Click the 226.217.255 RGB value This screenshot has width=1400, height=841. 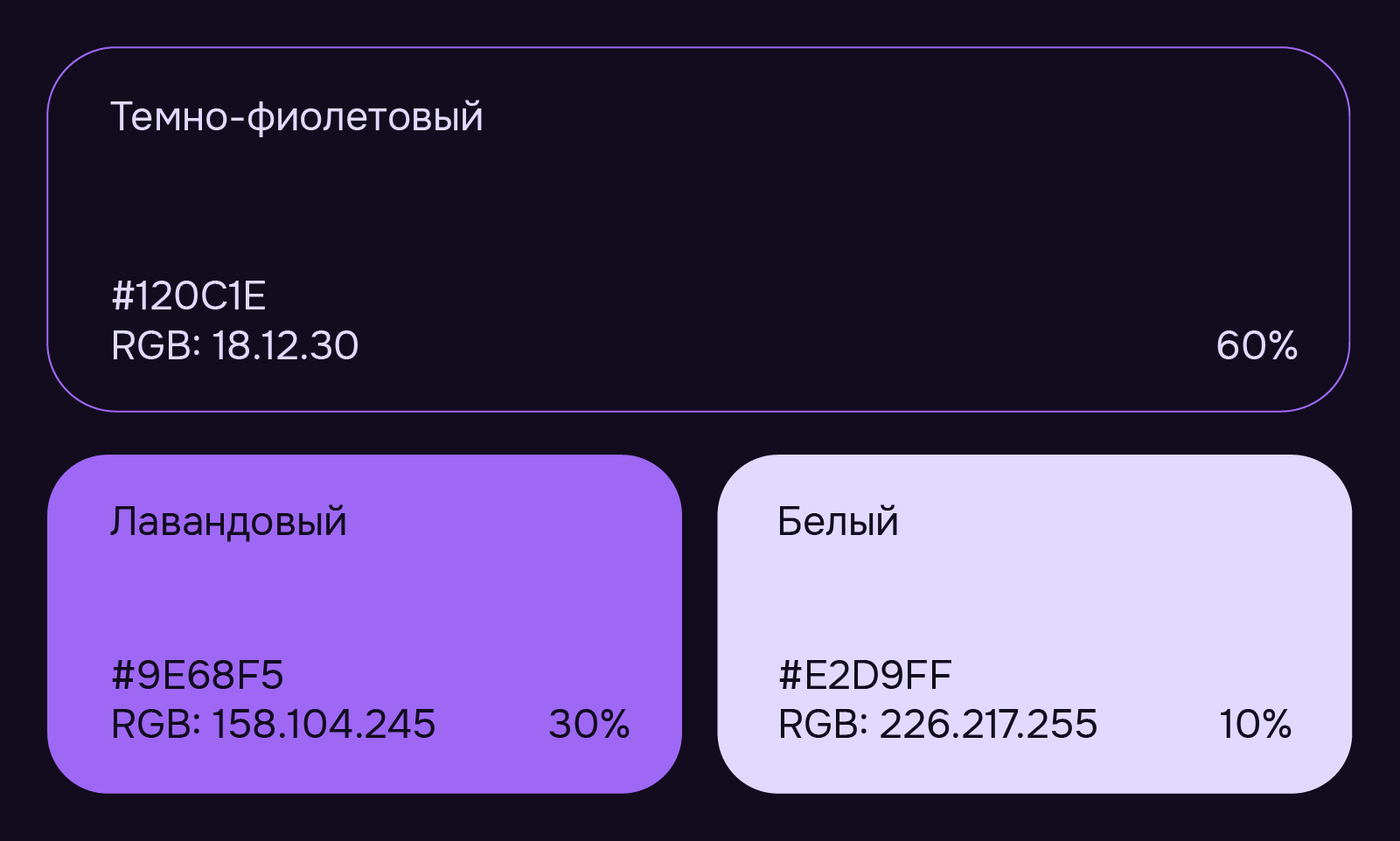click(988, 725)
